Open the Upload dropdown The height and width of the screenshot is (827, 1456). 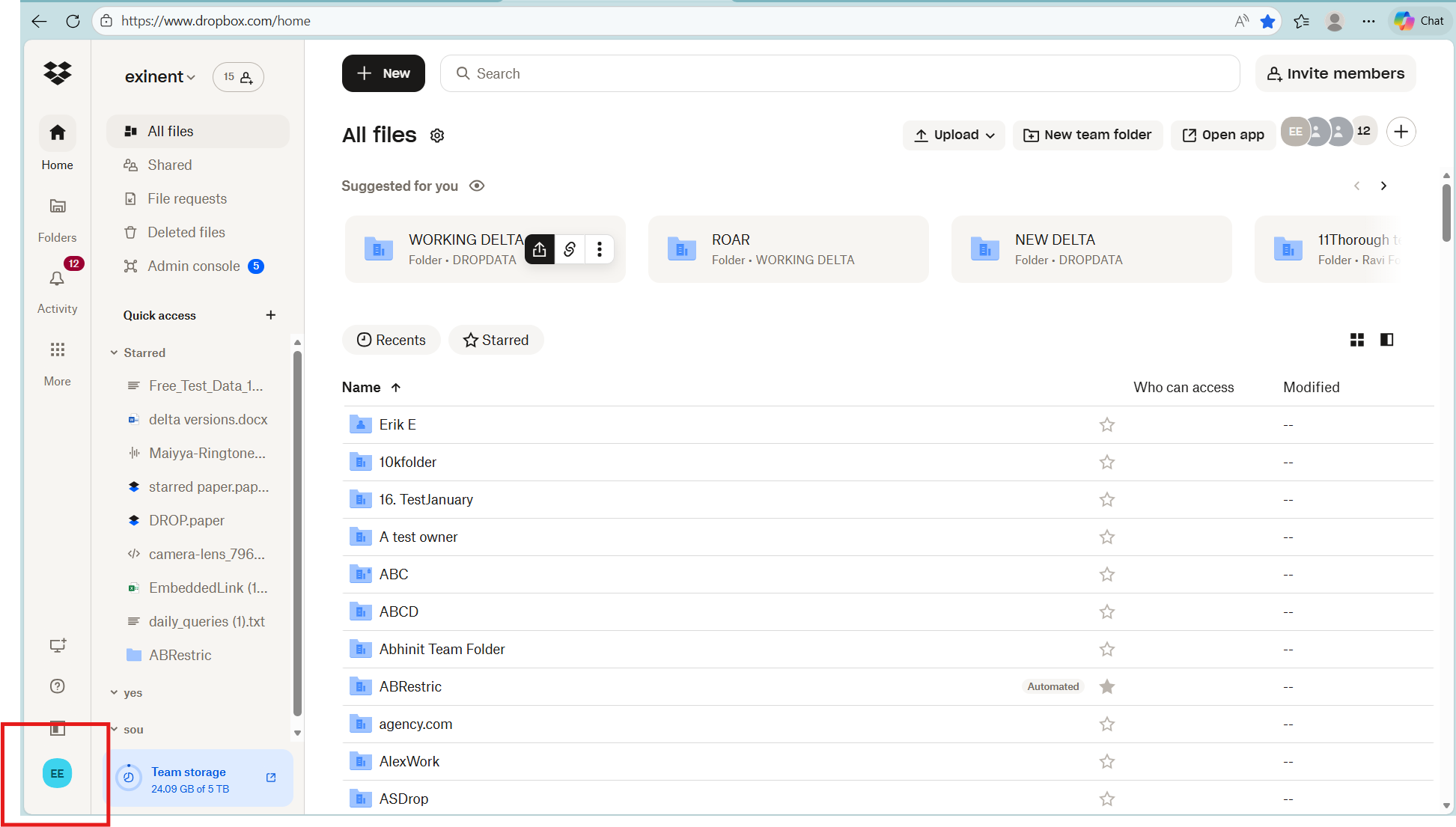[954, 135]
